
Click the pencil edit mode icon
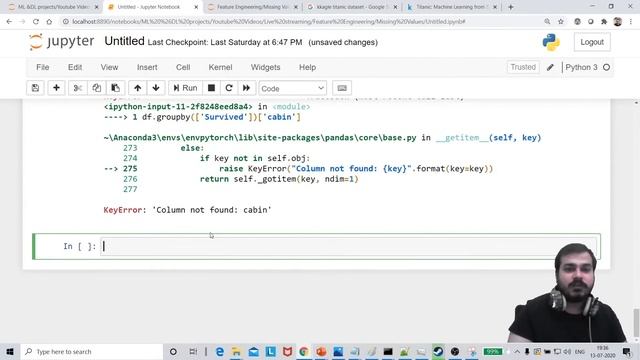point(550,67)
